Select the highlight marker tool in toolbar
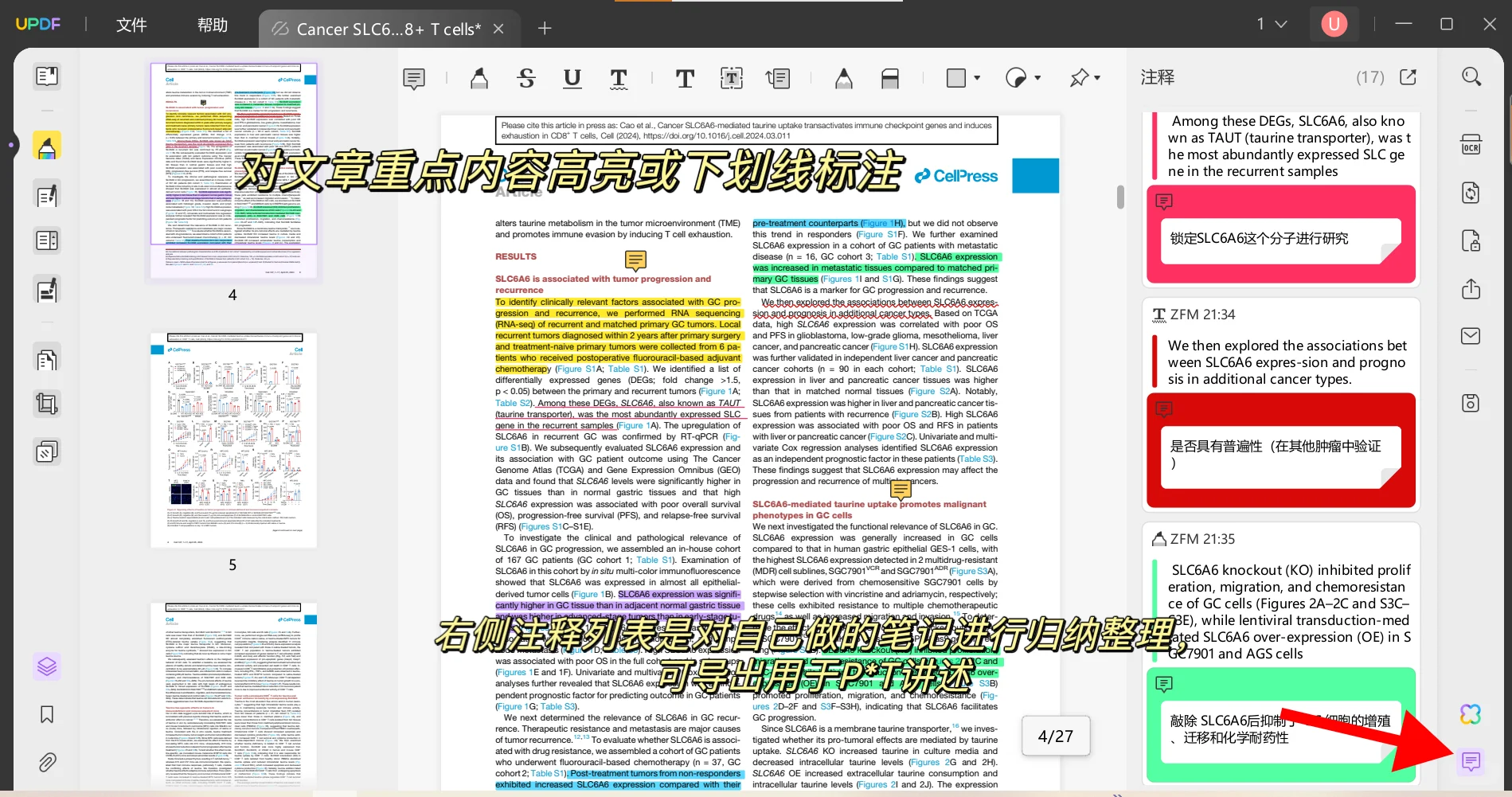 click(x=479, y=78)
